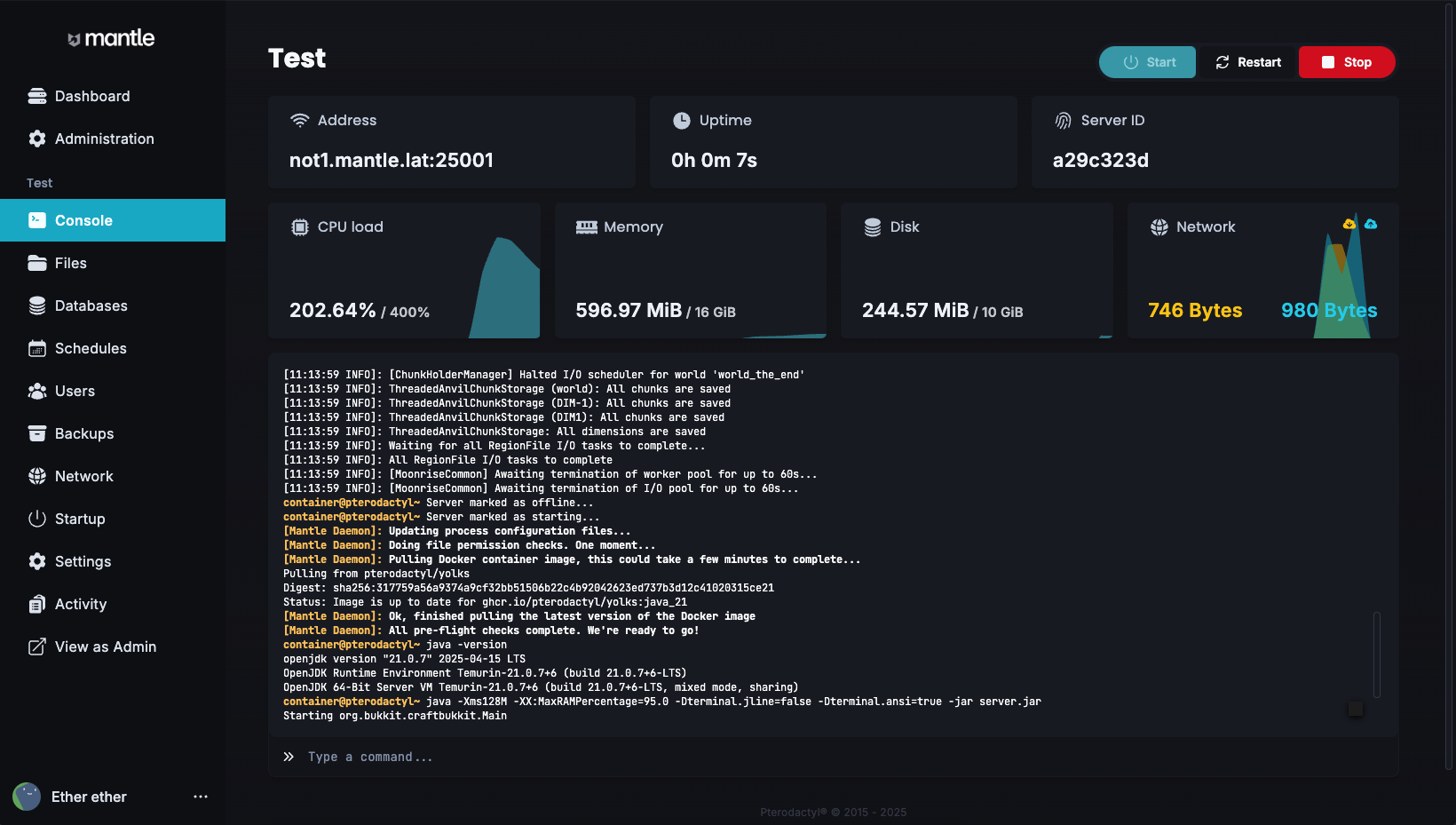Click the Backups archive box icon
This screenshot has height=825, width=1456.
[x=37, y=433]
